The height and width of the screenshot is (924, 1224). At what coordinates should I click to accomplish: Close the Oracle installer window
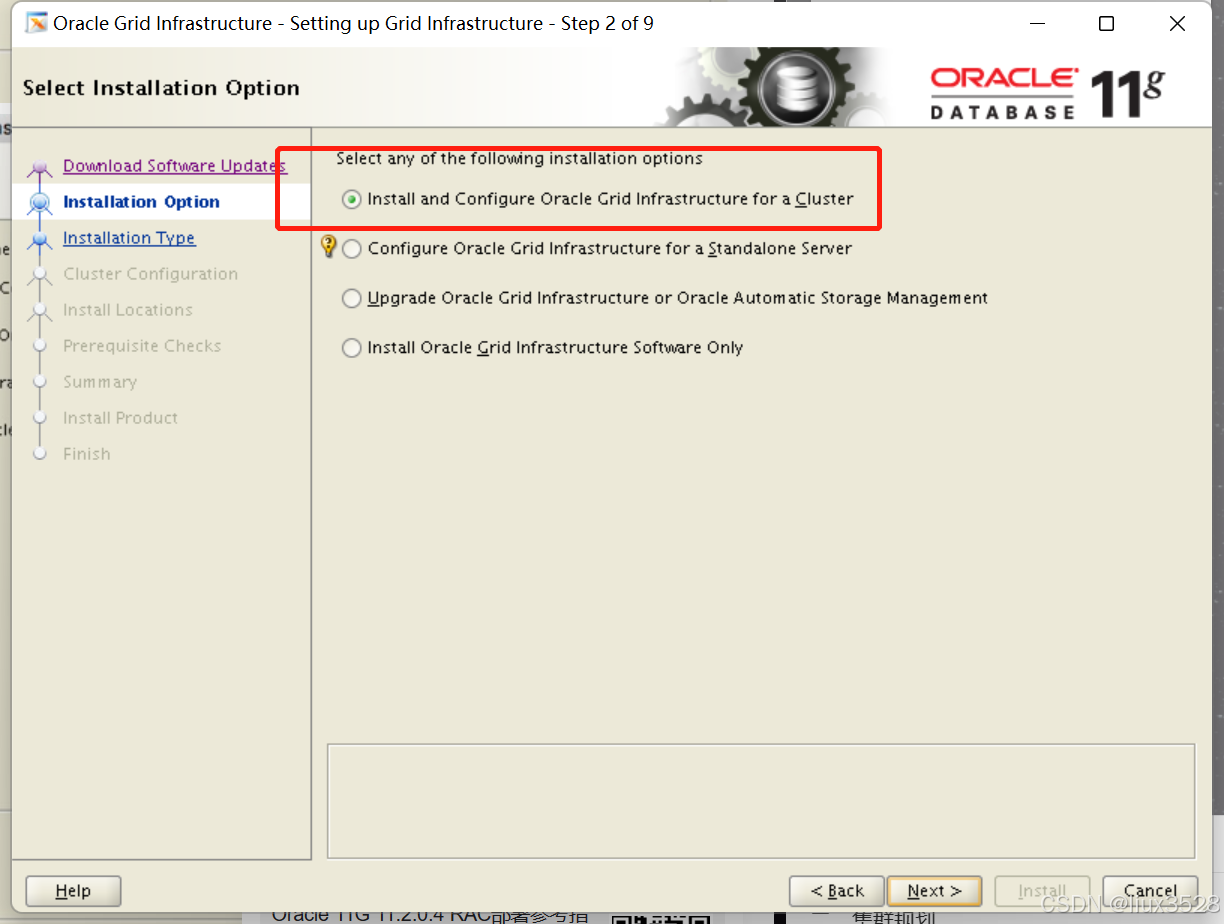tap(1177, 24)
